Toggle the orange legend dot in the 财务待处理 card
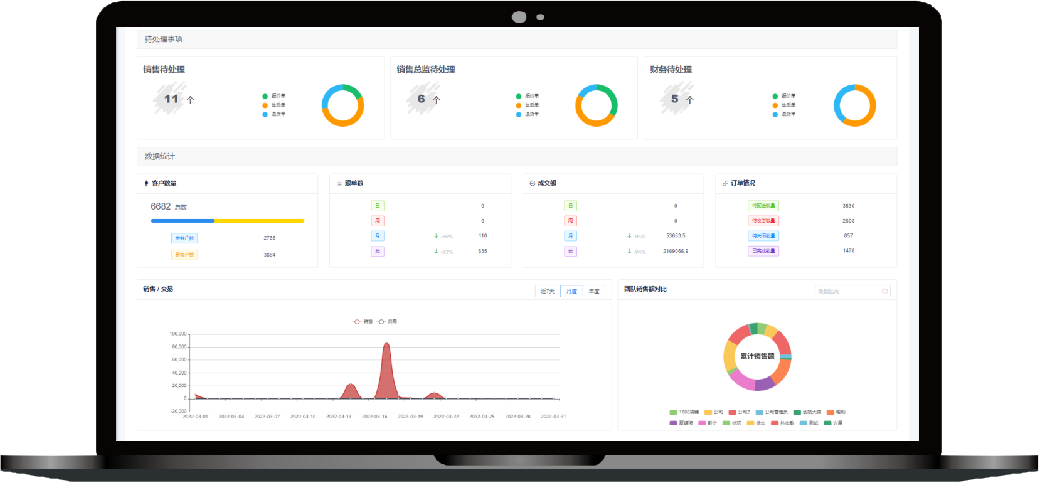 pyautogui.click(x=775, y=105)
